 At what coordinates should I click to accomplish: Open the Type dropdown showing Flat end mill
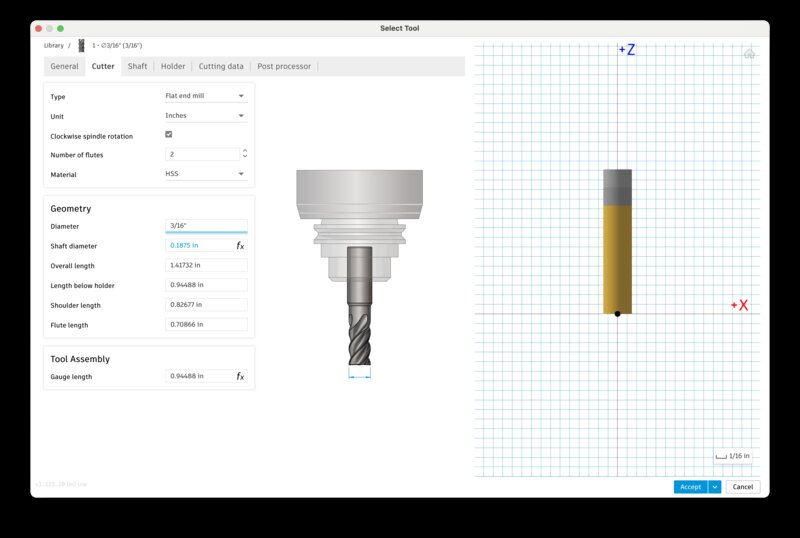pos(205,96)
